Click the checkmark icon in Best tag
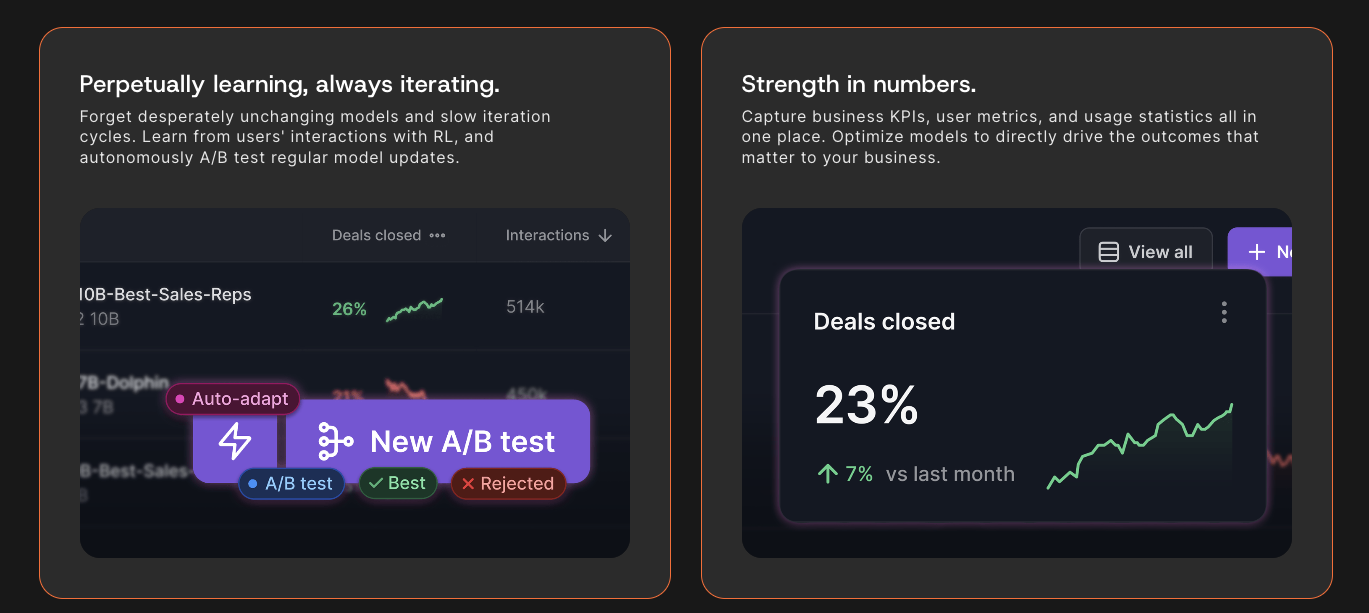 [376, 483]
